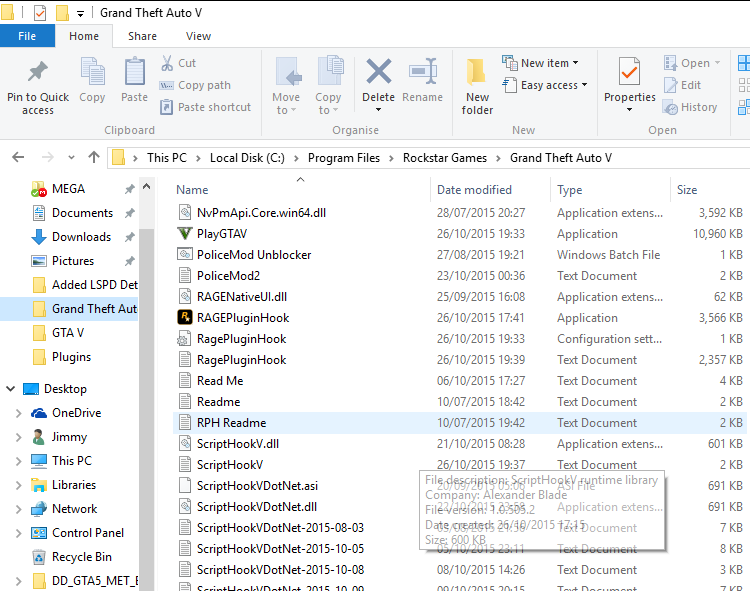Open the File menu tab

coord(27,36)
